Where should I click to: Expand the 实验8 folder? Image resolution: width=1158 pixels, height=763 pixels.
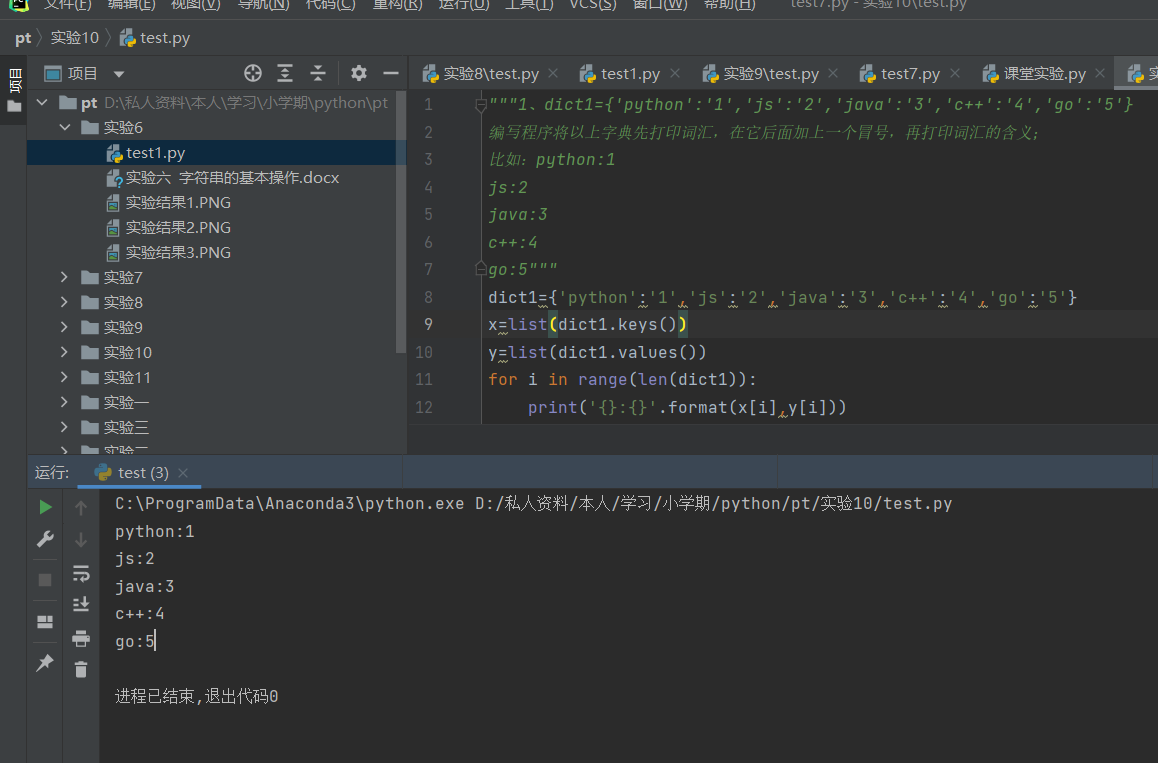point(64,302)
